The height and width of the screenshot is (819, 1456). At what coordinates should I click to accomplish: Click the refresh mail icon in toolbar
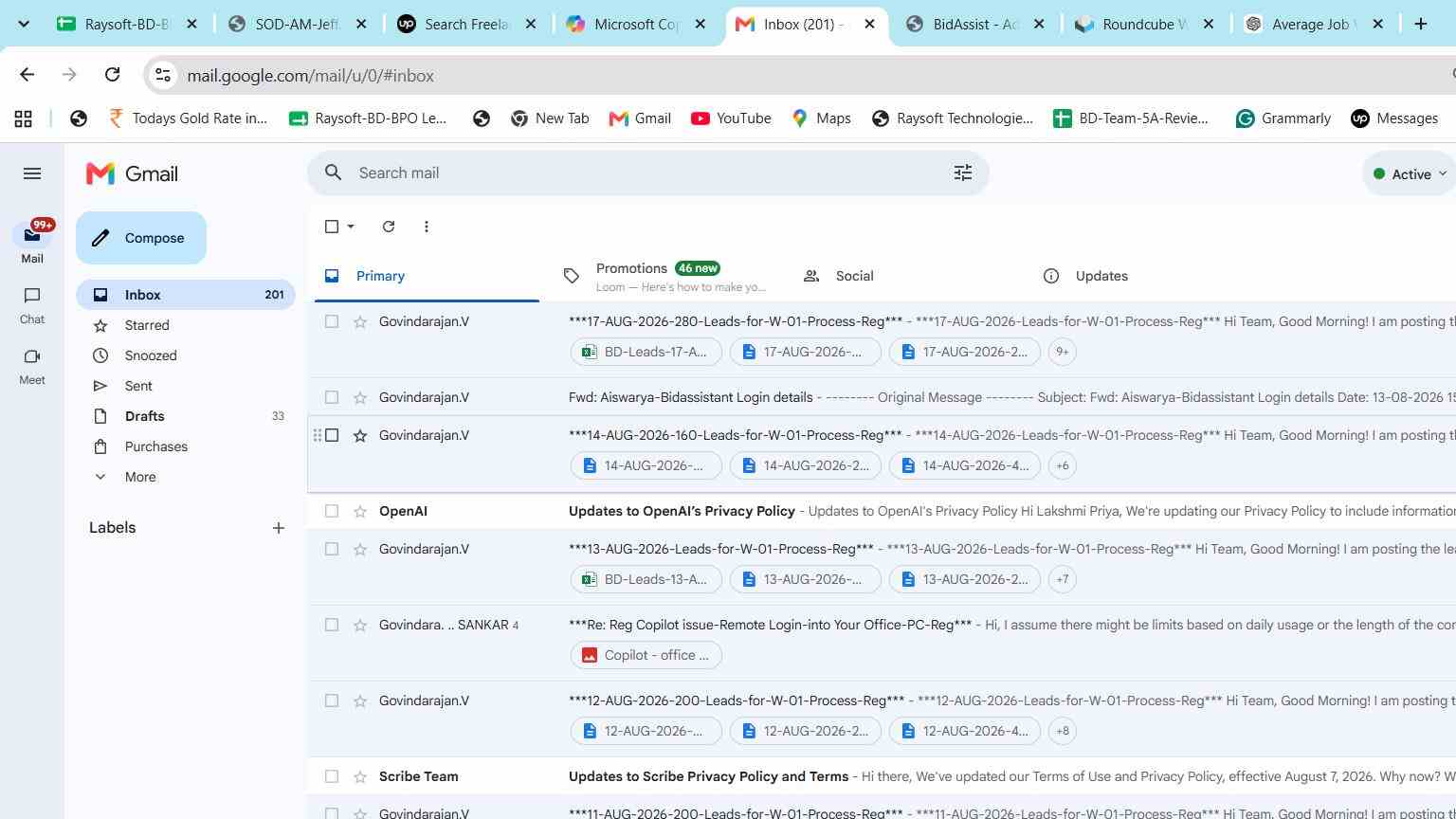coord(389,227)
